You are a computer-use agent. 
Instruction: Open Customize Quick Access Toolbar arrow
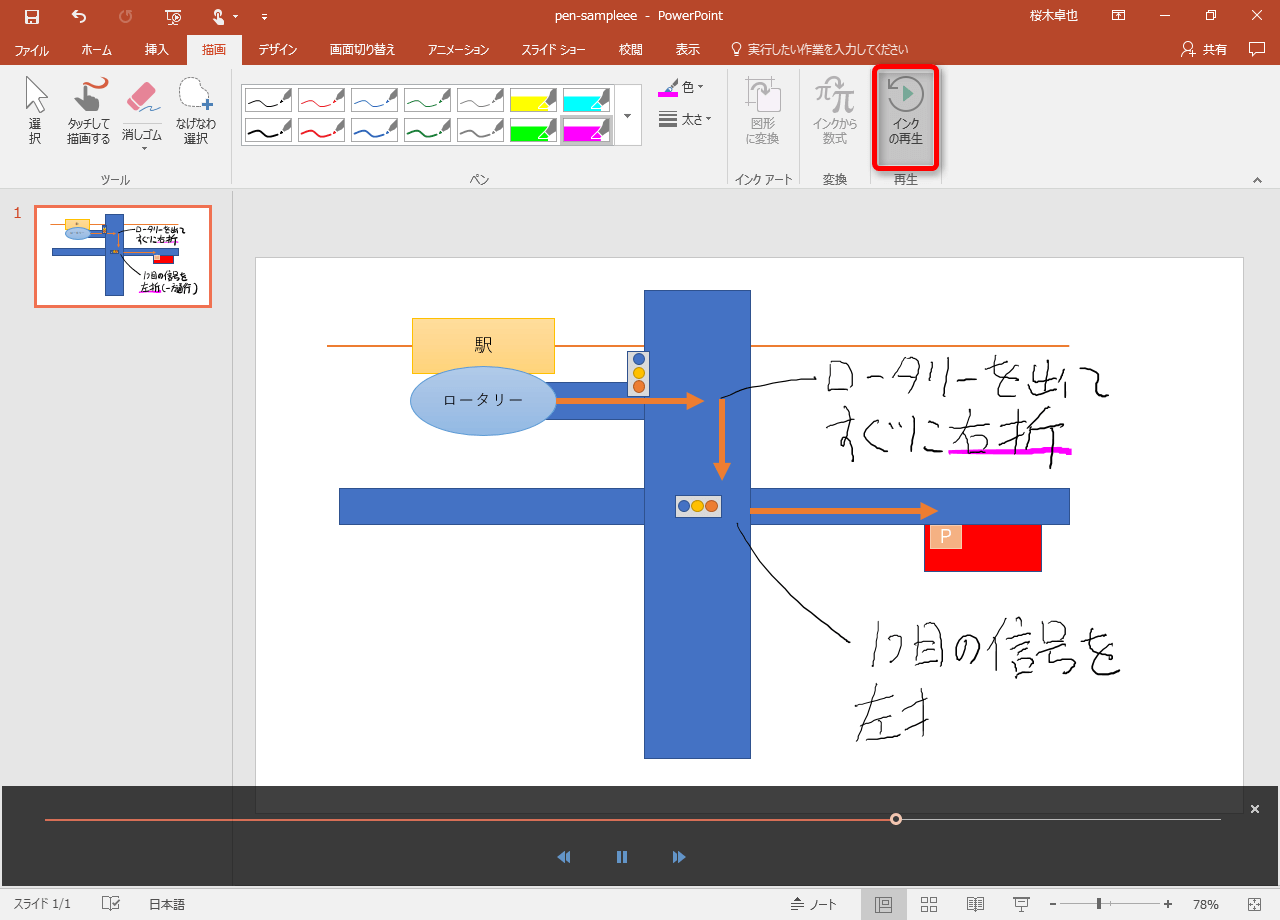pos(264,17)
